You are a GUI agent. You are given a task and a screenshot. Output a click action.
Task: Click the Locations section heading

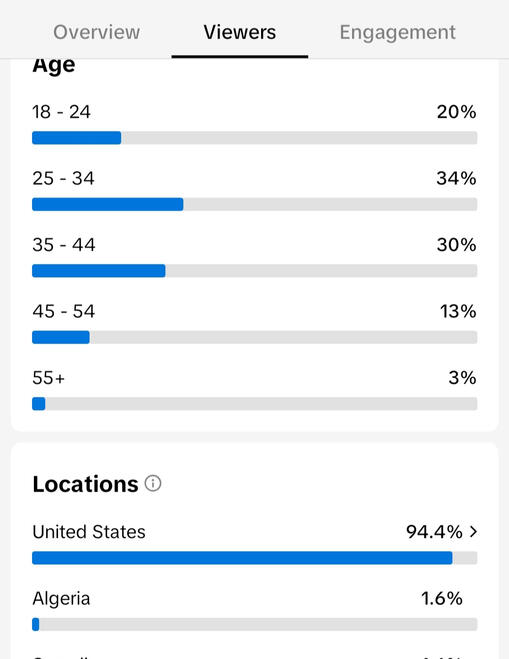(x=85, y=484)
